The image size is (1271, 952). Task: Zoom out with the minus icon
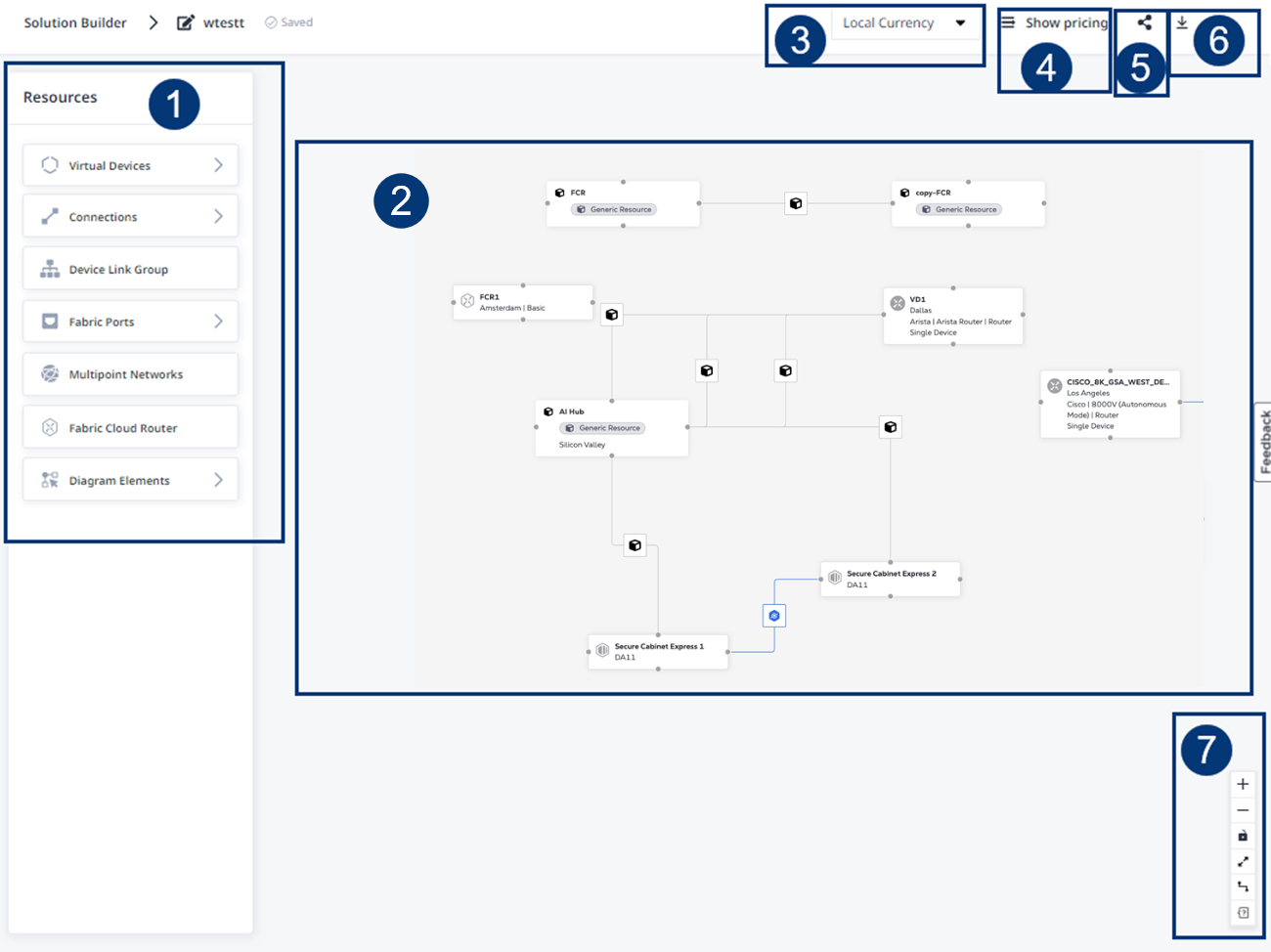pyautogui.click(x=1243, y=809)
